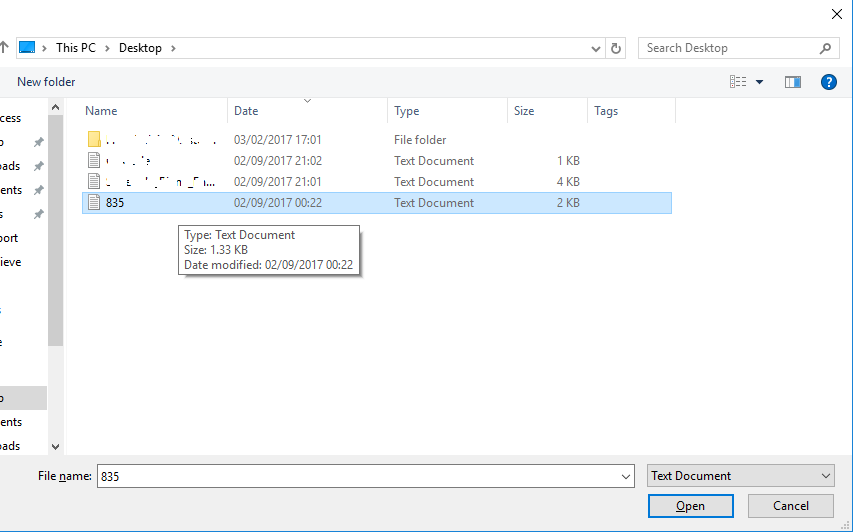Click the blue help question mark icon
Screen dimensions: 853x532
828,82
